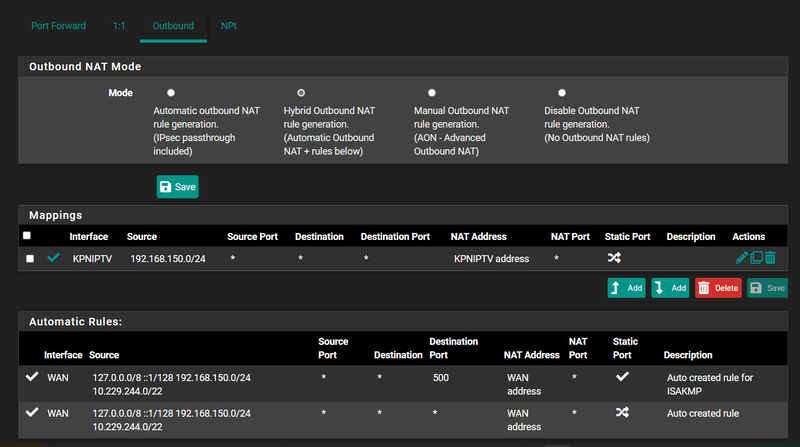Image resolution: width=800 pixels, height=447 pixels.
Task: Switch to the 1:1 NAT tab
Action: [120, 25]
